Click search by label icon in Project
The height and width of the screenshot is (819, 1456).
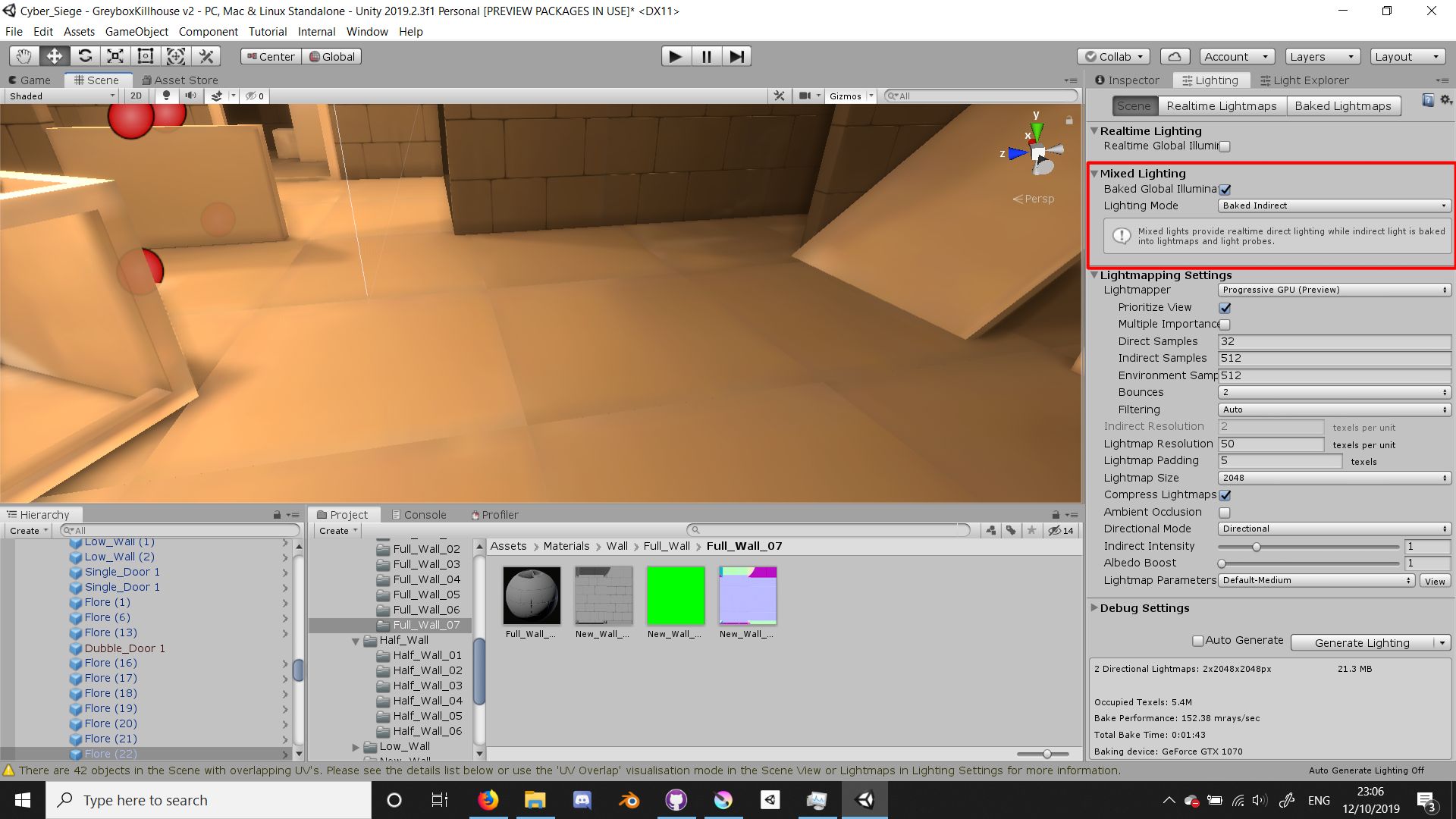1011,530
